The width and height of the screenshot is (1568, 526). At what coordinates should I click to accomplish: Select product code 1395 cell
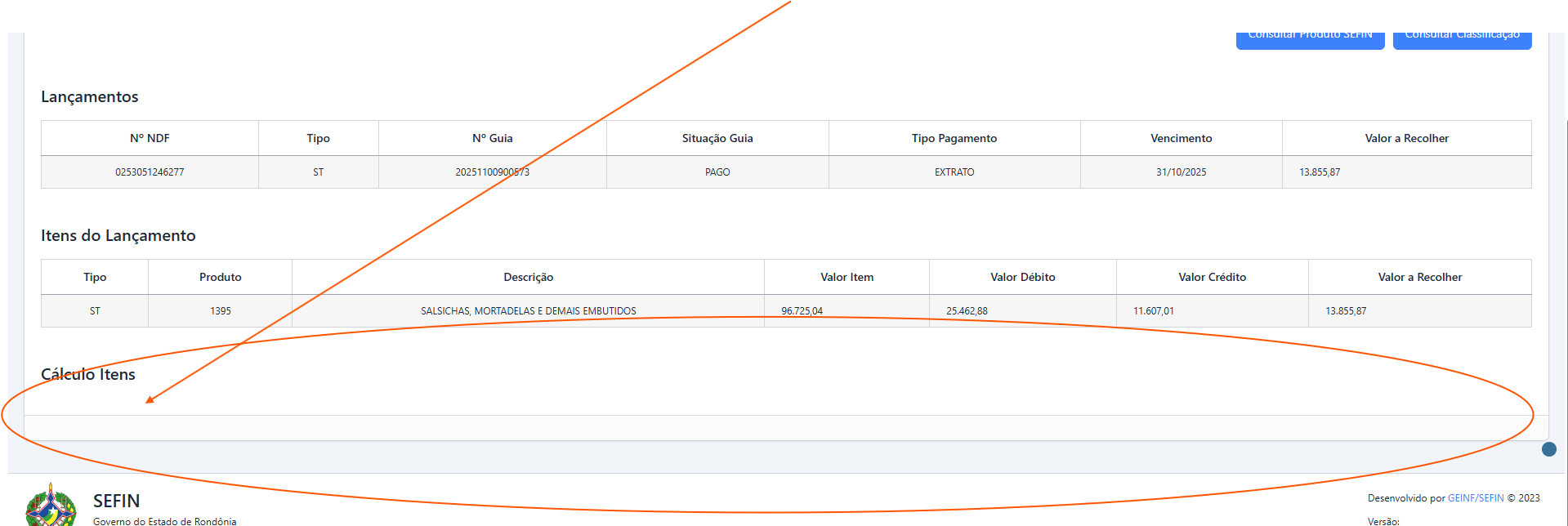(220, 311)
